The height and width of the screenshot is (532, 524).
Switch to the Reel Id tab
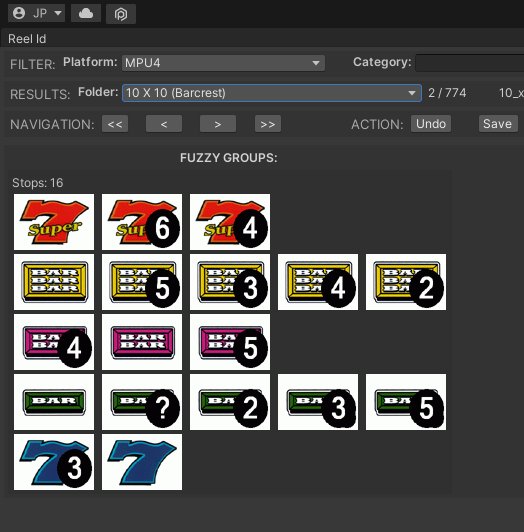click(27, 39)
